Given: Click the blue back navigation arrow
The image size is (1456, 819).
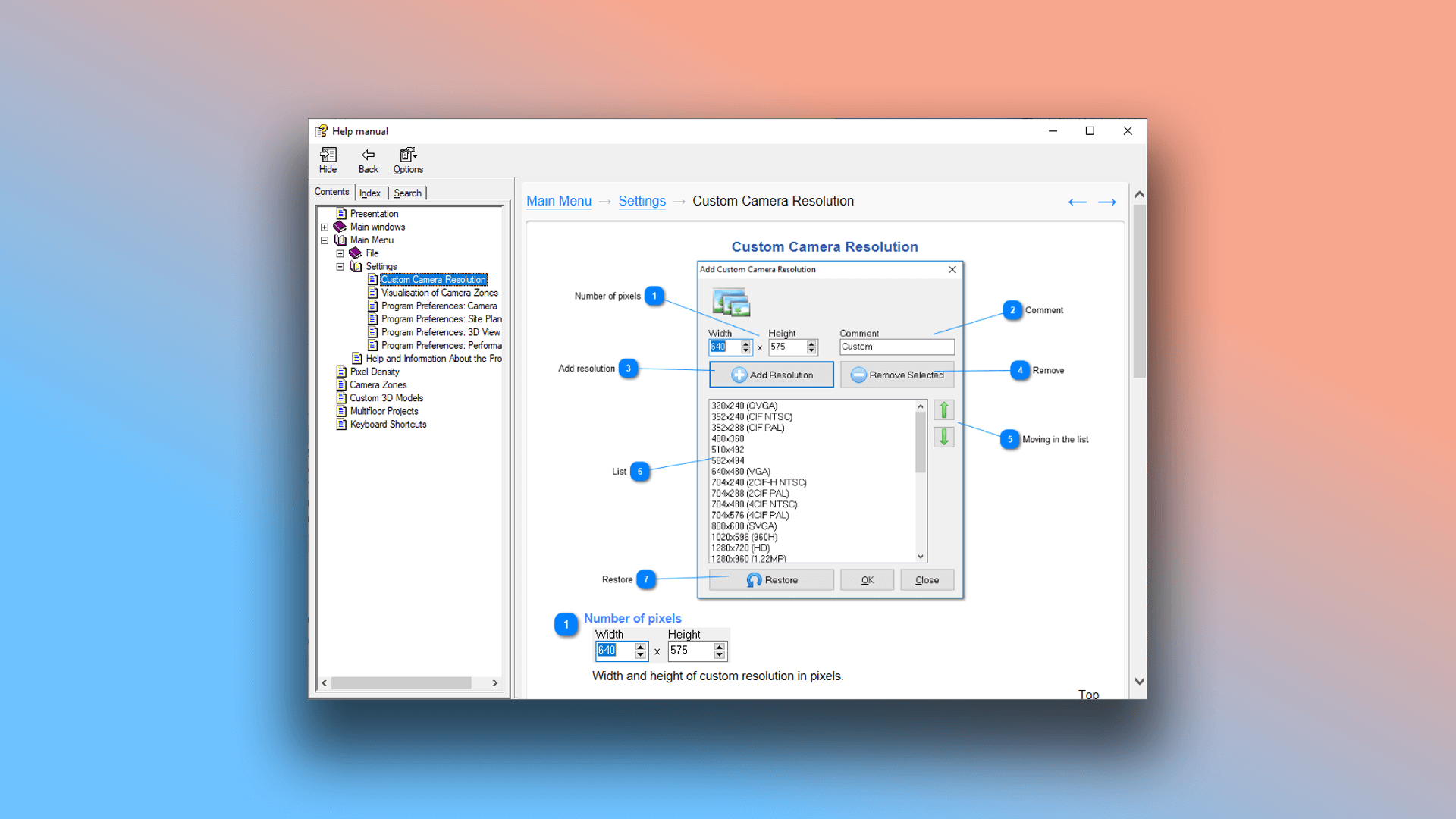Looking at the screenshot, I should [1077, 201].
